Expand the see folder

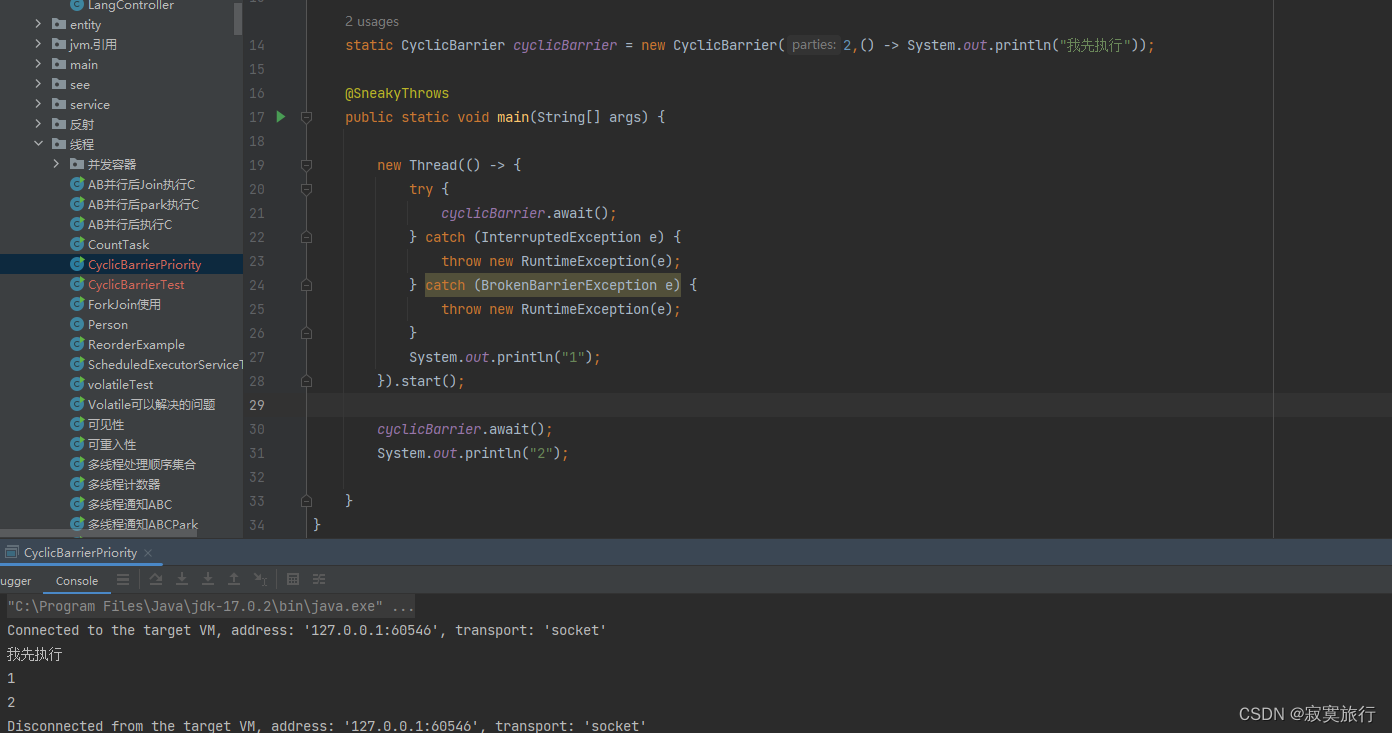(x=38, y=84)
